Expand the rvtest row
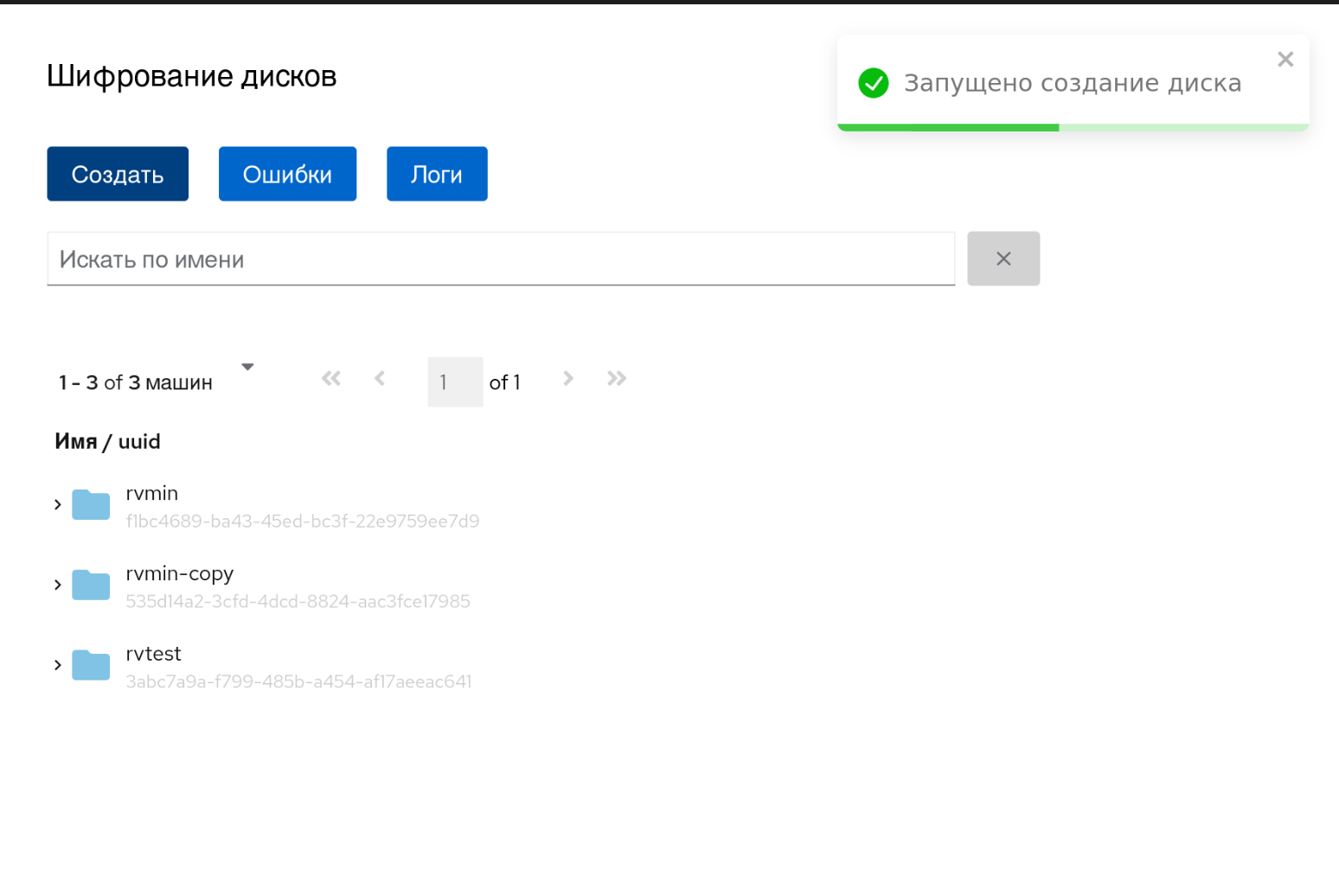 click(x=58, y=665)
